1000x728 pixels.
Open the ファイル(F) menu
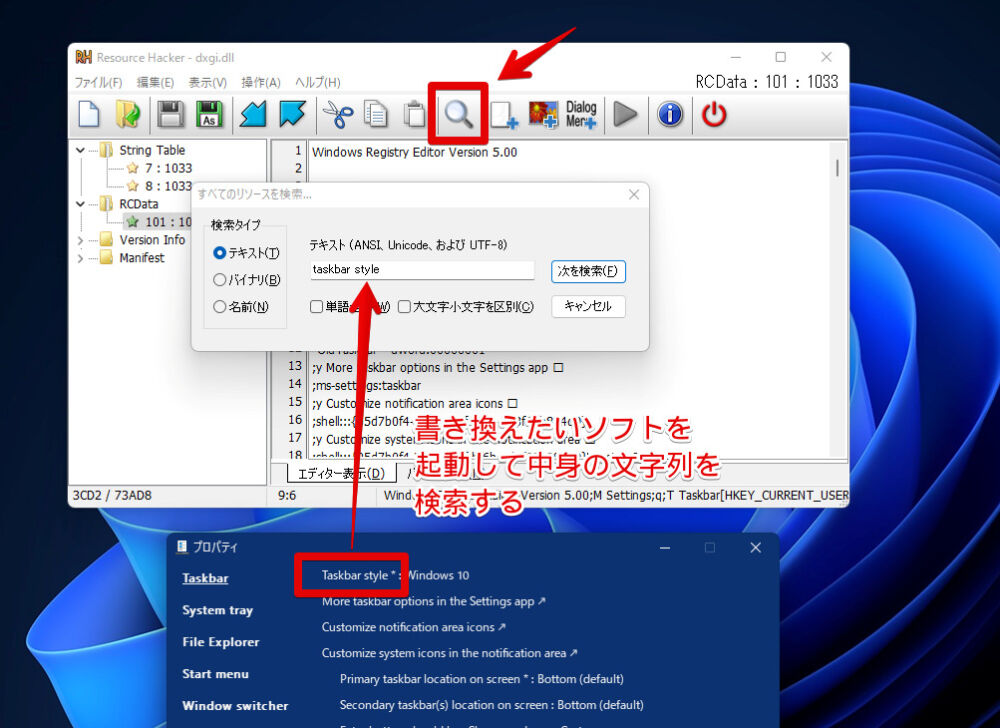[x=98, y=82]
